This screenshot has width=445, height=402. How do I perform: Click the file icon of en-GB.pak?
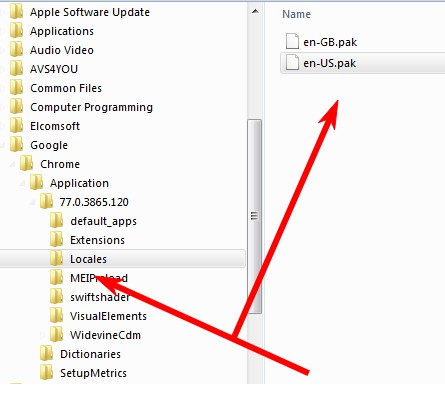pyautogui.click(x=292, y=41)
